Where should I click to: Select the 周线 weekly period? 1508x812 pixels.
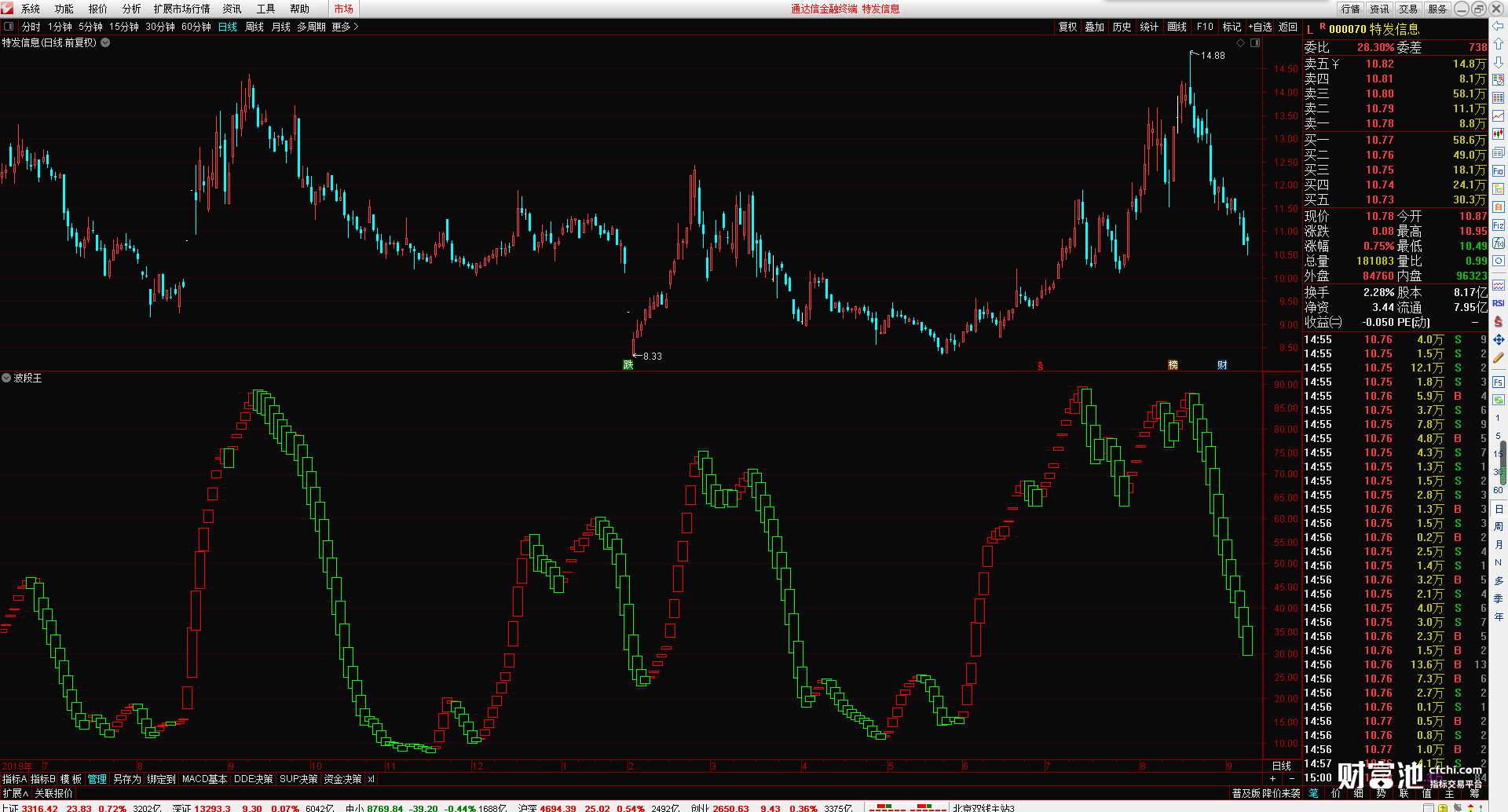coord(254,27)
